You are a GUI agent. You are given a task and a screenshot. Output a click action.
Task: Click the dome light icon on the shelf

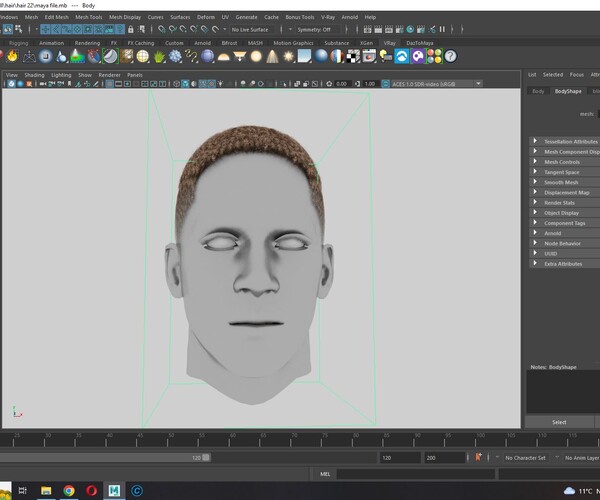coord(223,57)
